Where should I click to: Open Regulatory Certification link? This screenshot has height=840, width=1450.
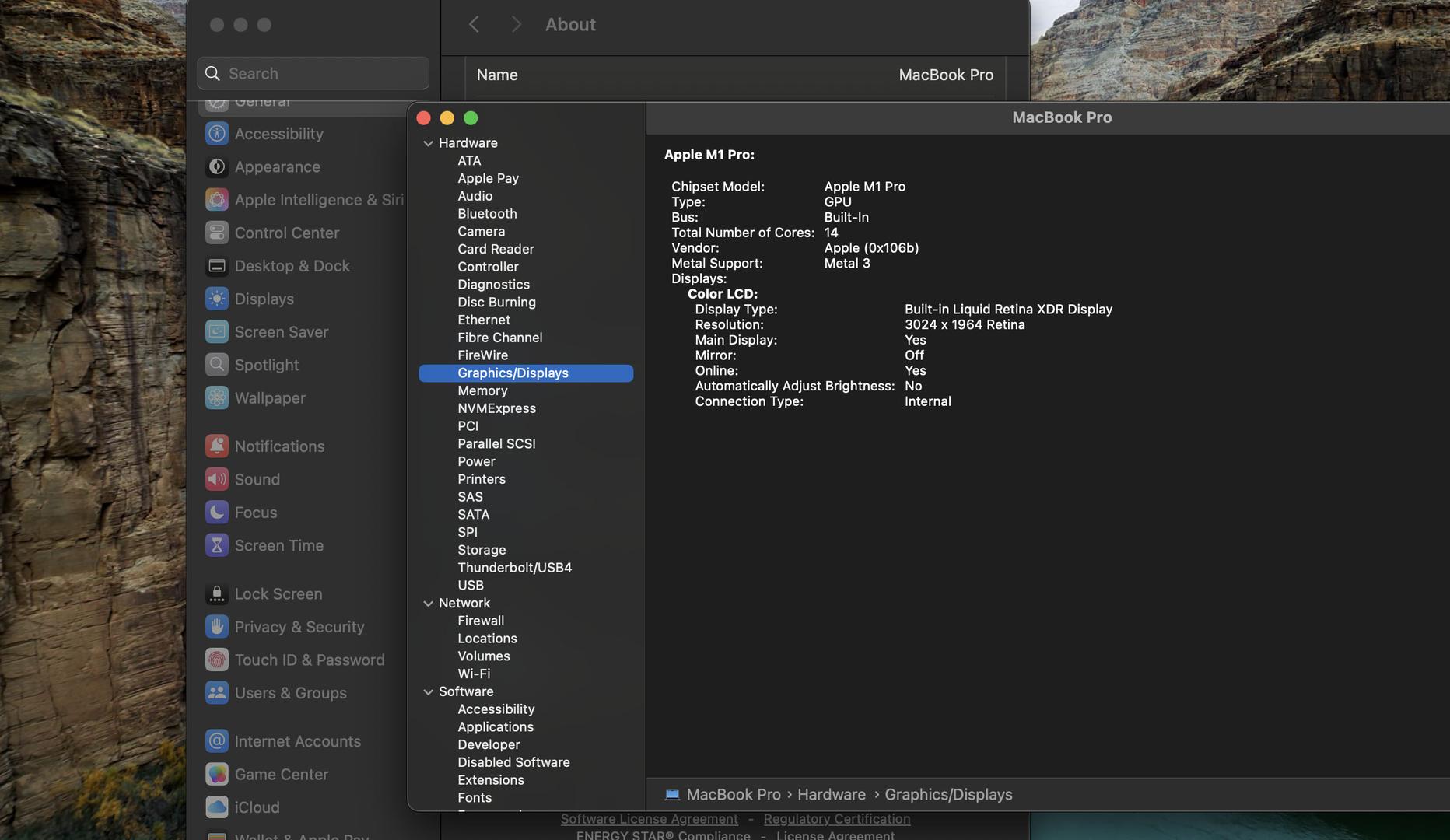click(836, 819)
